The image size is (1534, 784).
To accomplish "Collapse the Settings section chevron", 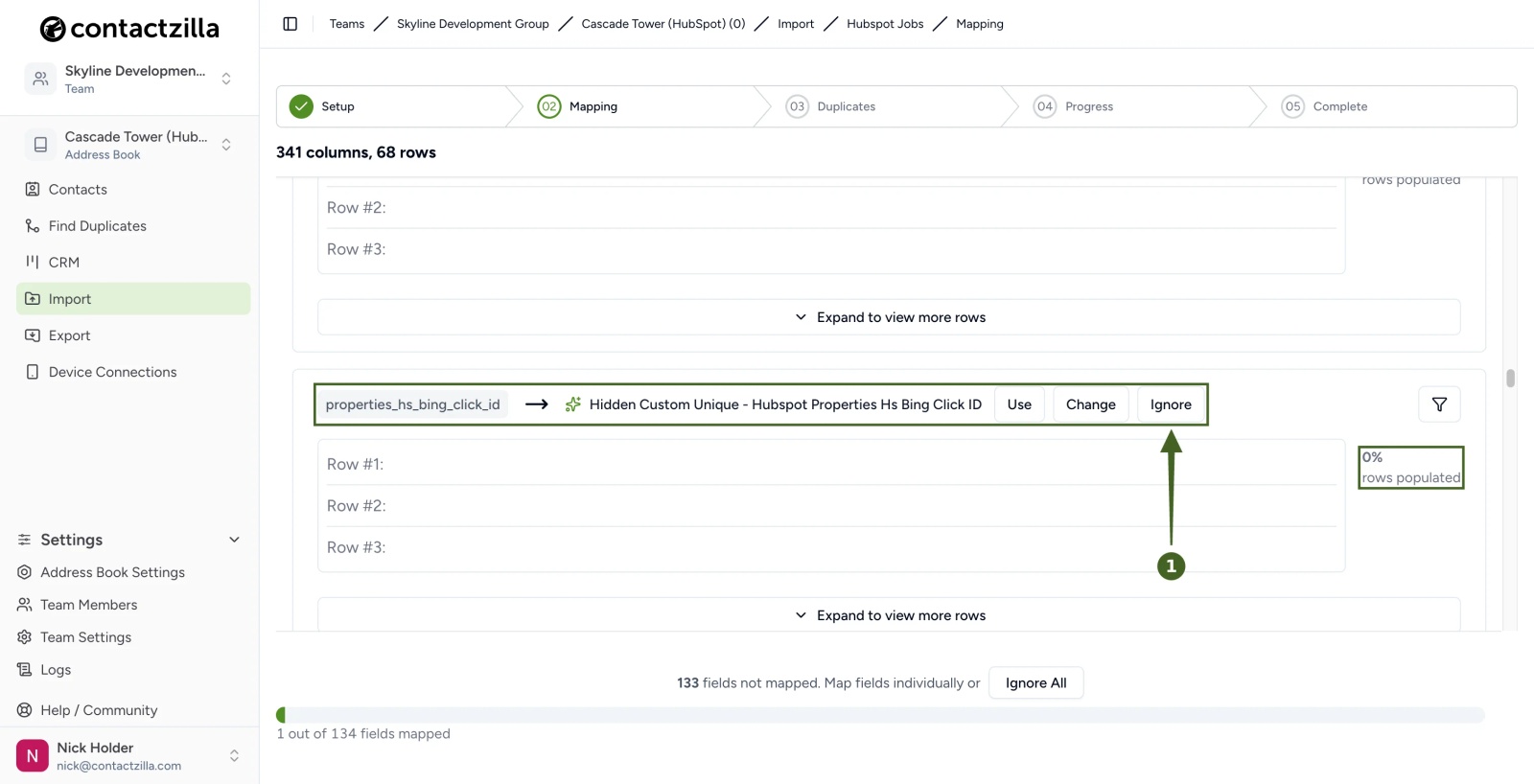I will tap(234, 540).
